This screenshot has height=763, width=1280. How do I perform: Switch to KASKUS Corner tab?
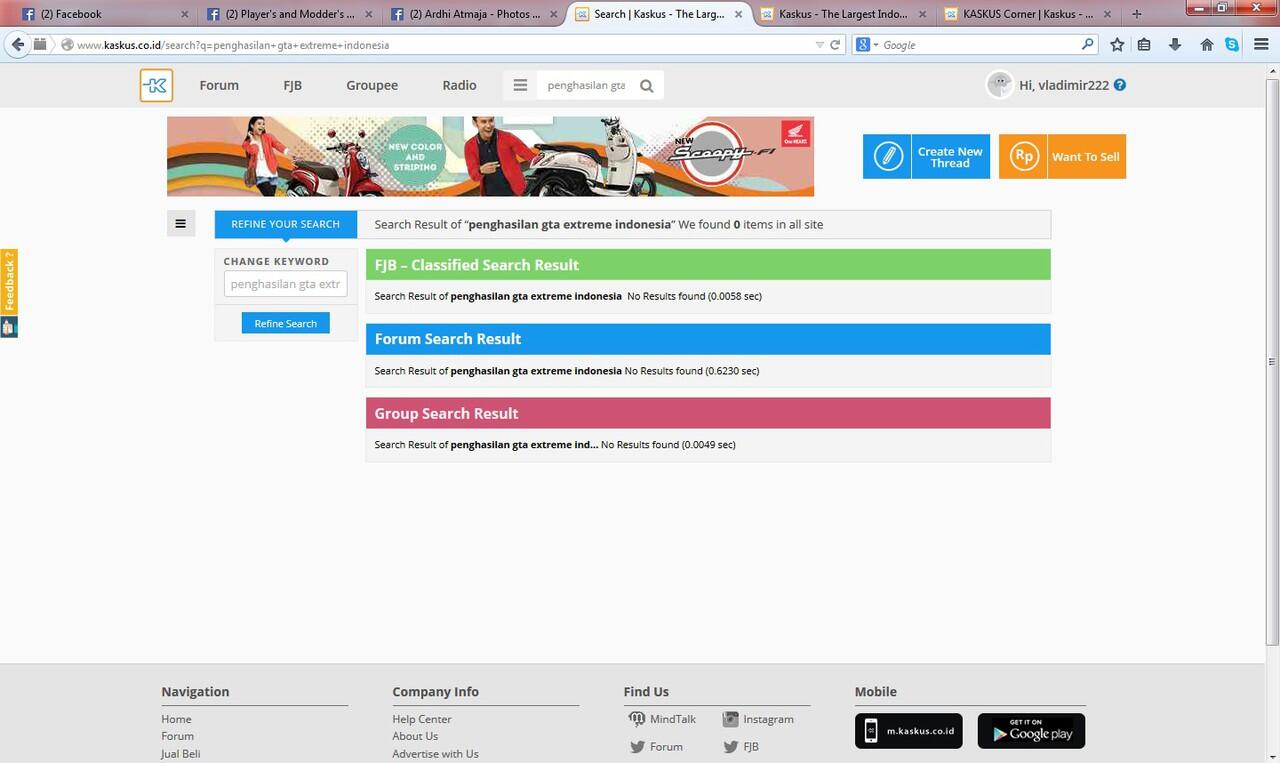coord(1026,14)
